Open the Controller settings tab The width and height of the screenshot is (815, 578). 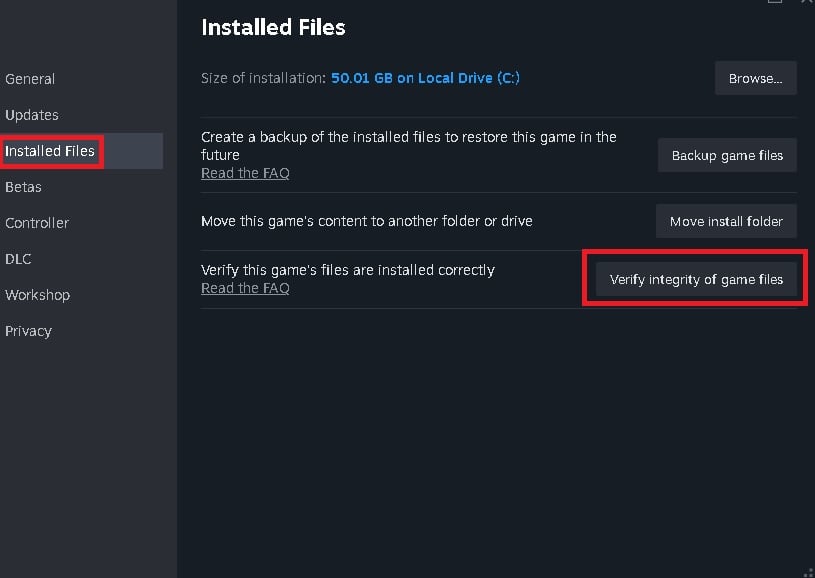[x=36, y=223]
